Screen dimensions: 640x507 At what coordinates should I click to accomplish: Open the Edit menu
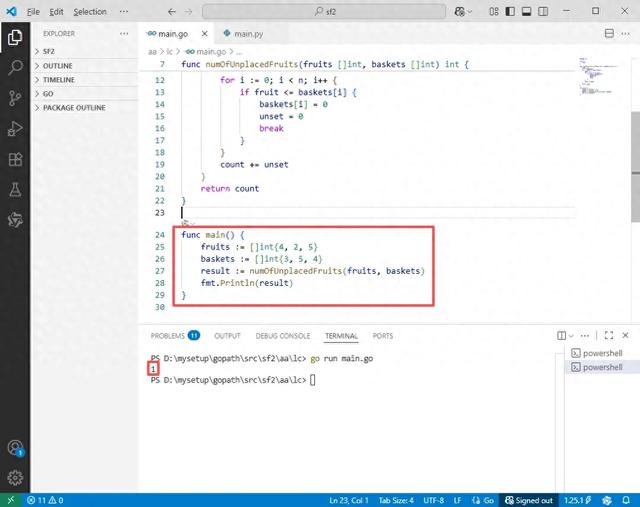(x=56, y=12)
